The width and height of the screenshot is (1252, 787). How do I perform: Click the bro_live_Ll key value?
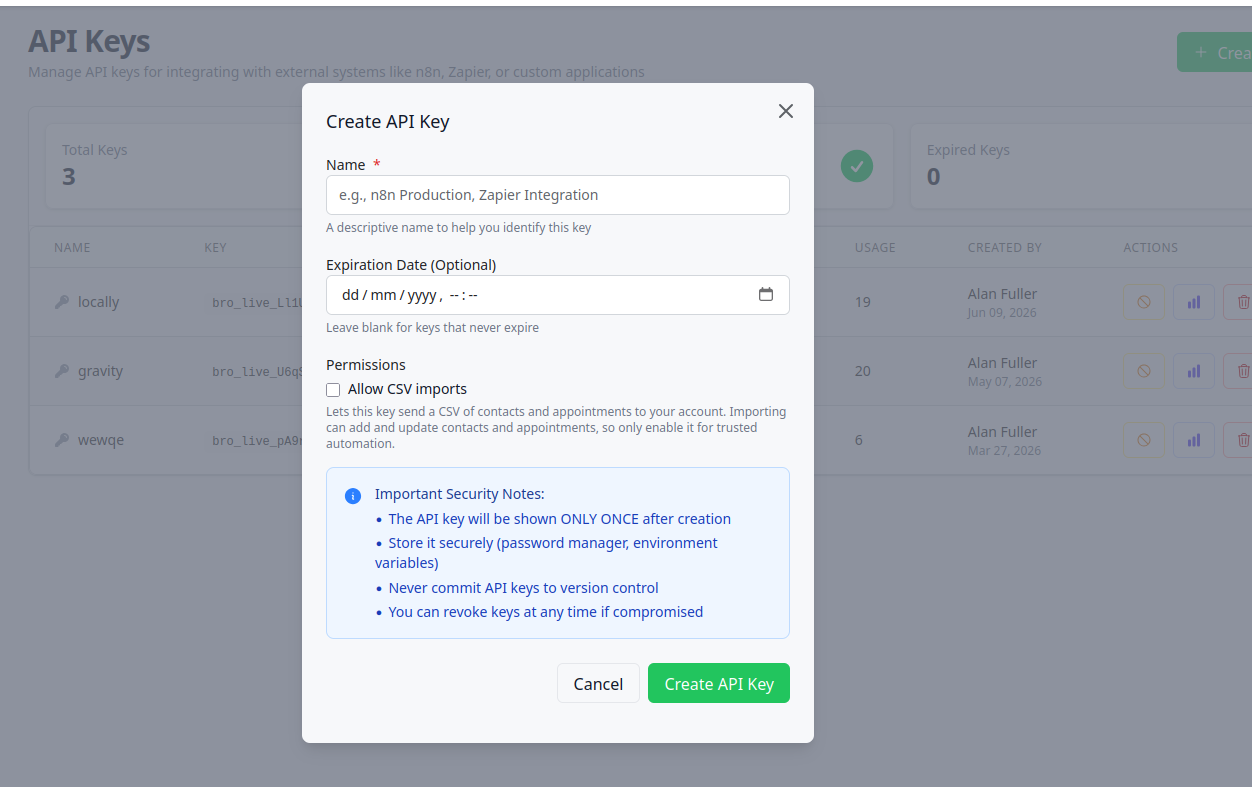[255, 302]
